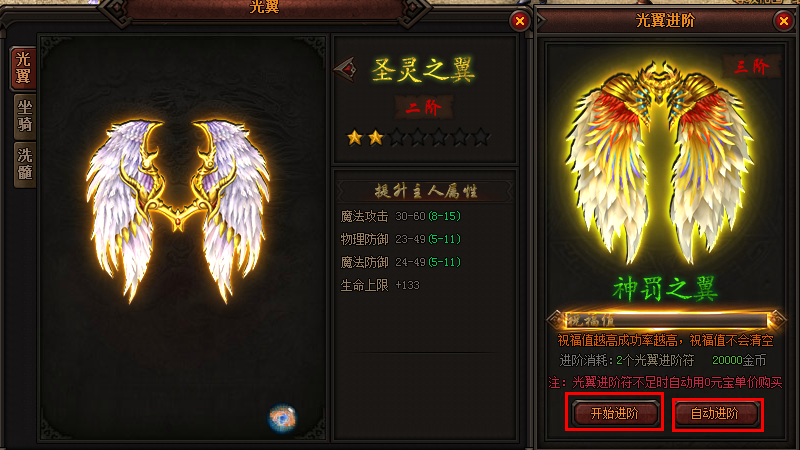Image resolution: width=800 pixels, height=450 pixels.
Task: Select the purple 圣灵之翼 wings image
Action: tap(178, 209)
